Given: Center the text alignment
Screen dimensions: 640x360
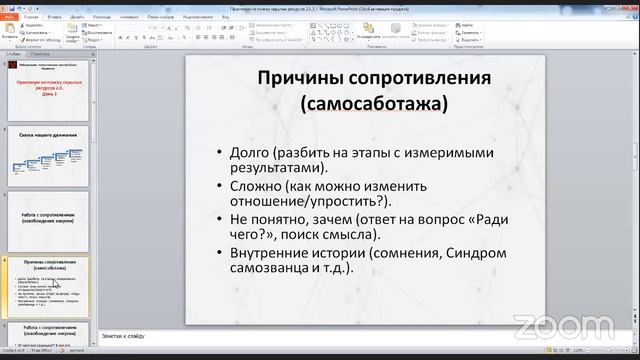Looking at the screenshot, I should (206, 38).
